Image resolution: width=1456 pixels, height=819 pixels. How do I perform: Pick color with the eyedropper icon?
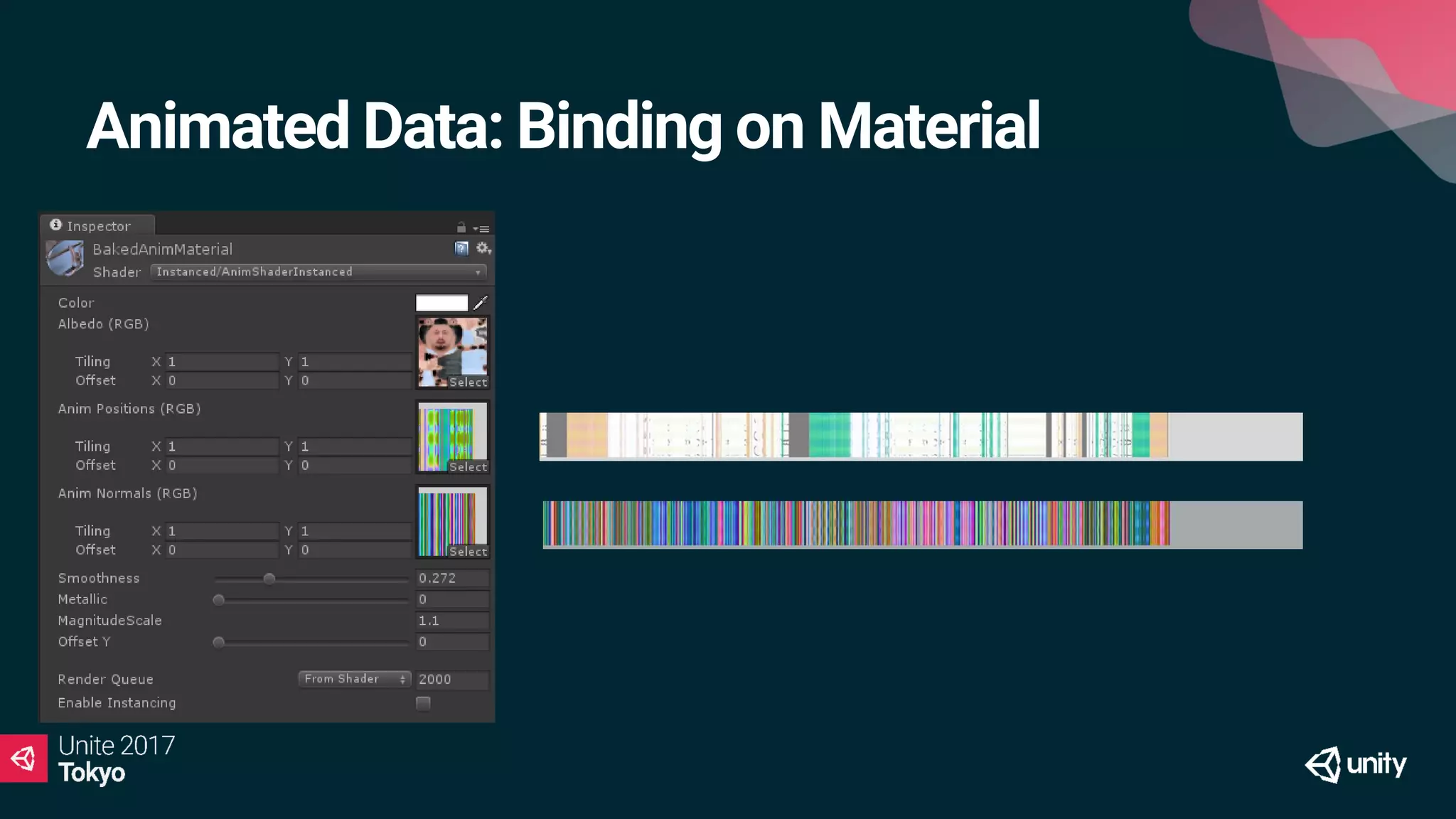(x=481, y=303)
